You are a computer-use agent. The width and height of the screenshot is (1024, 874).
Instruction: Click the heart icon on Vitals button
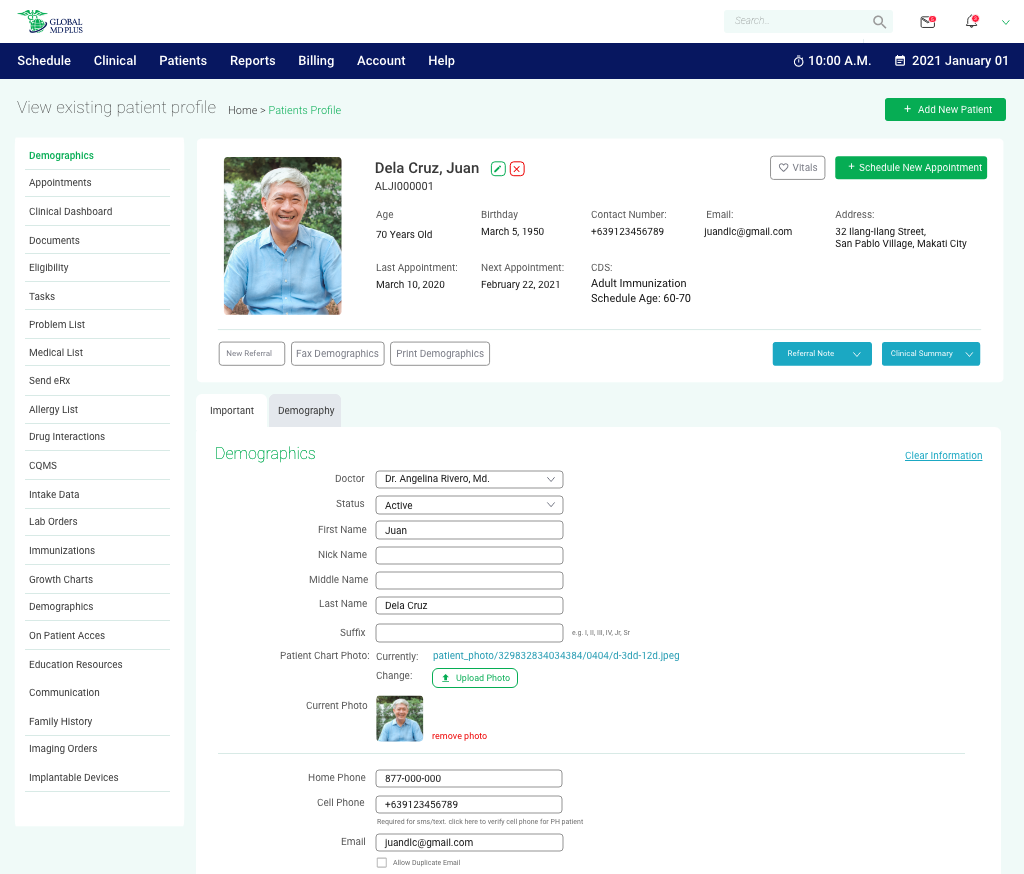pyautogui.click(x=783, y=167)
